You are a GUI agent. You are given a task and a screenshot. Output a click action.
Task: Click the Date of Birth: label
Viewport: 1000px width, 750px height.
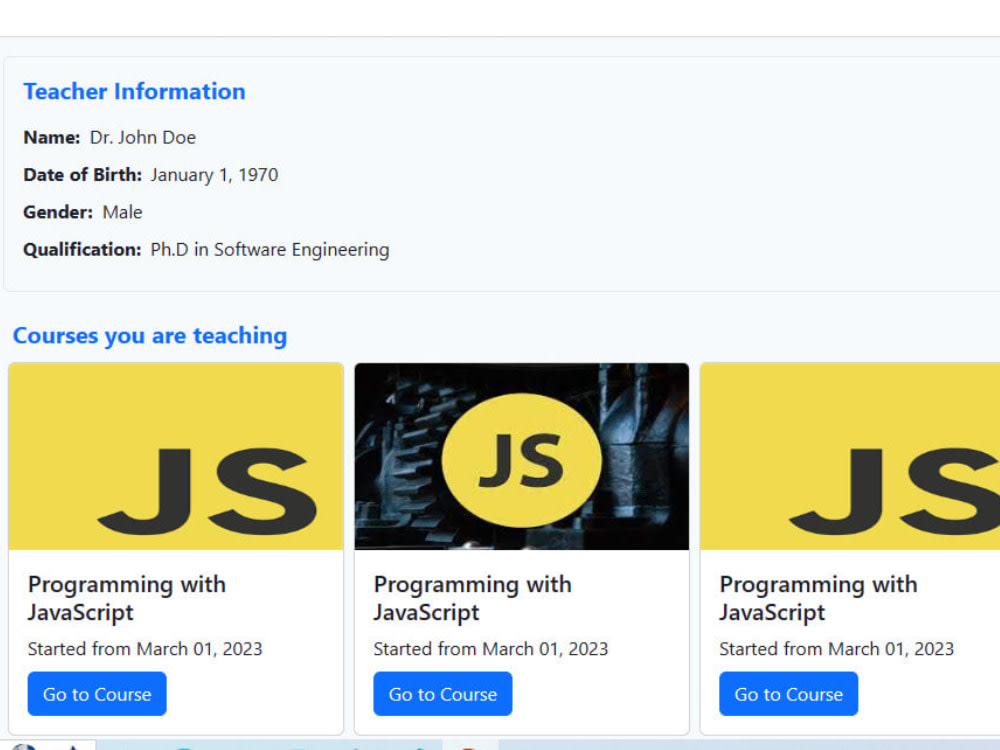[82, 175]
